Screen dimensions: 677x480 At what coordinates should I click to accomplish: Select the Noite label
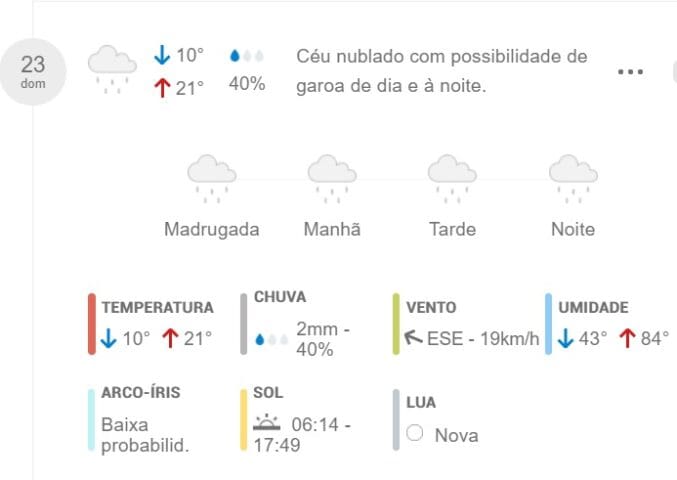573,229
